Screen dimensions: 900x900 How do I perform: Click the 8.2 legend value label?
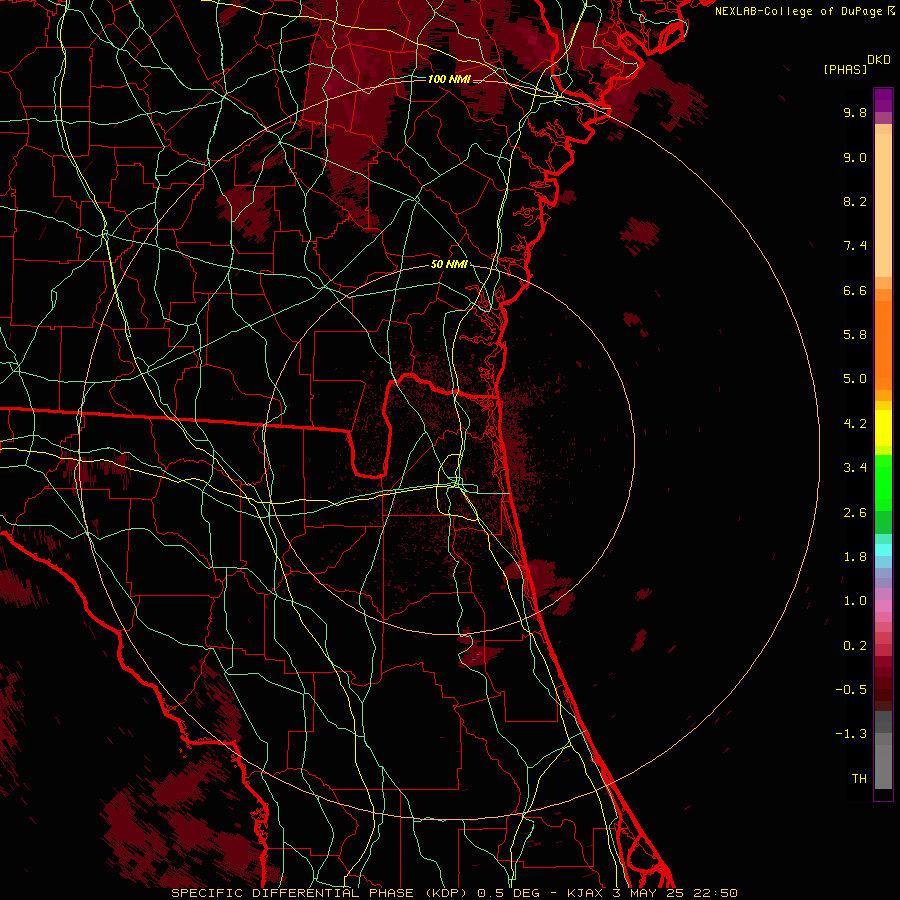click(855, 201)
